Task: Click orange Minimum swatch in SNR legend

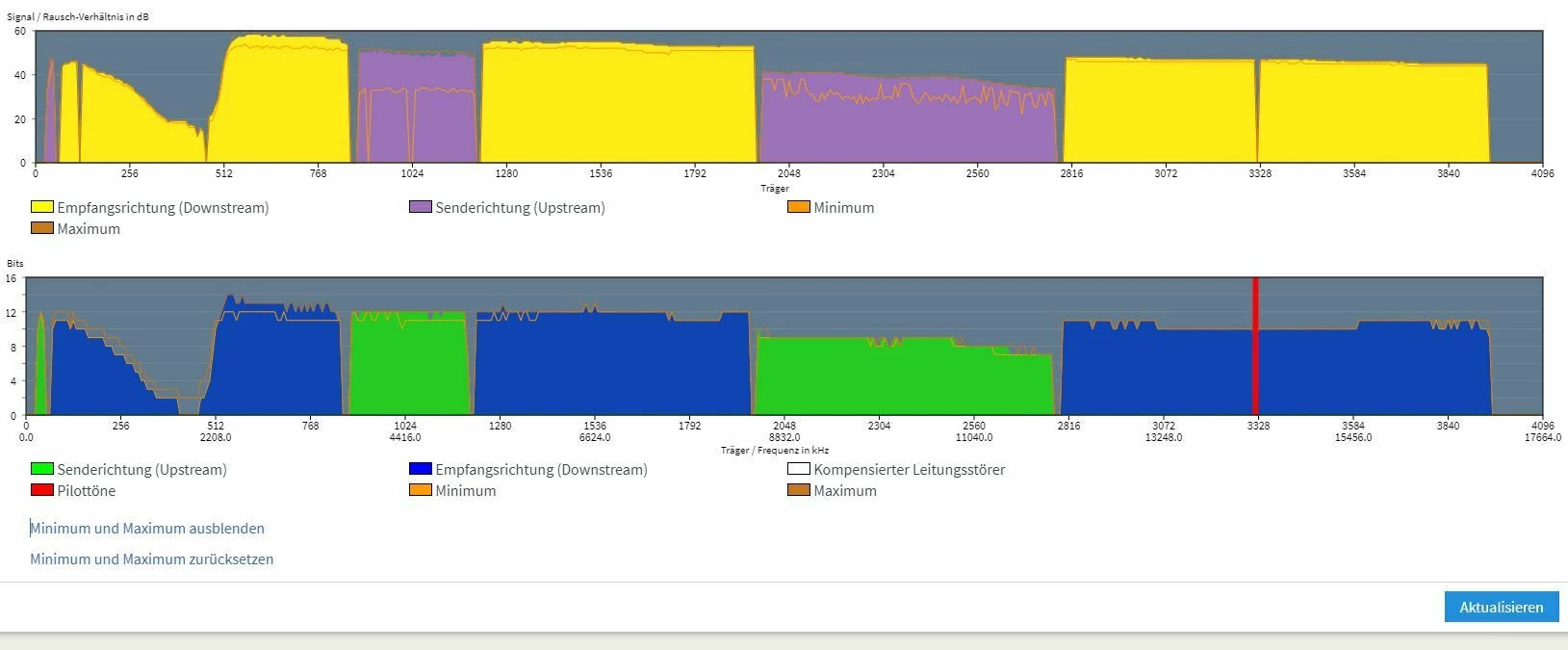Action: 799,207
